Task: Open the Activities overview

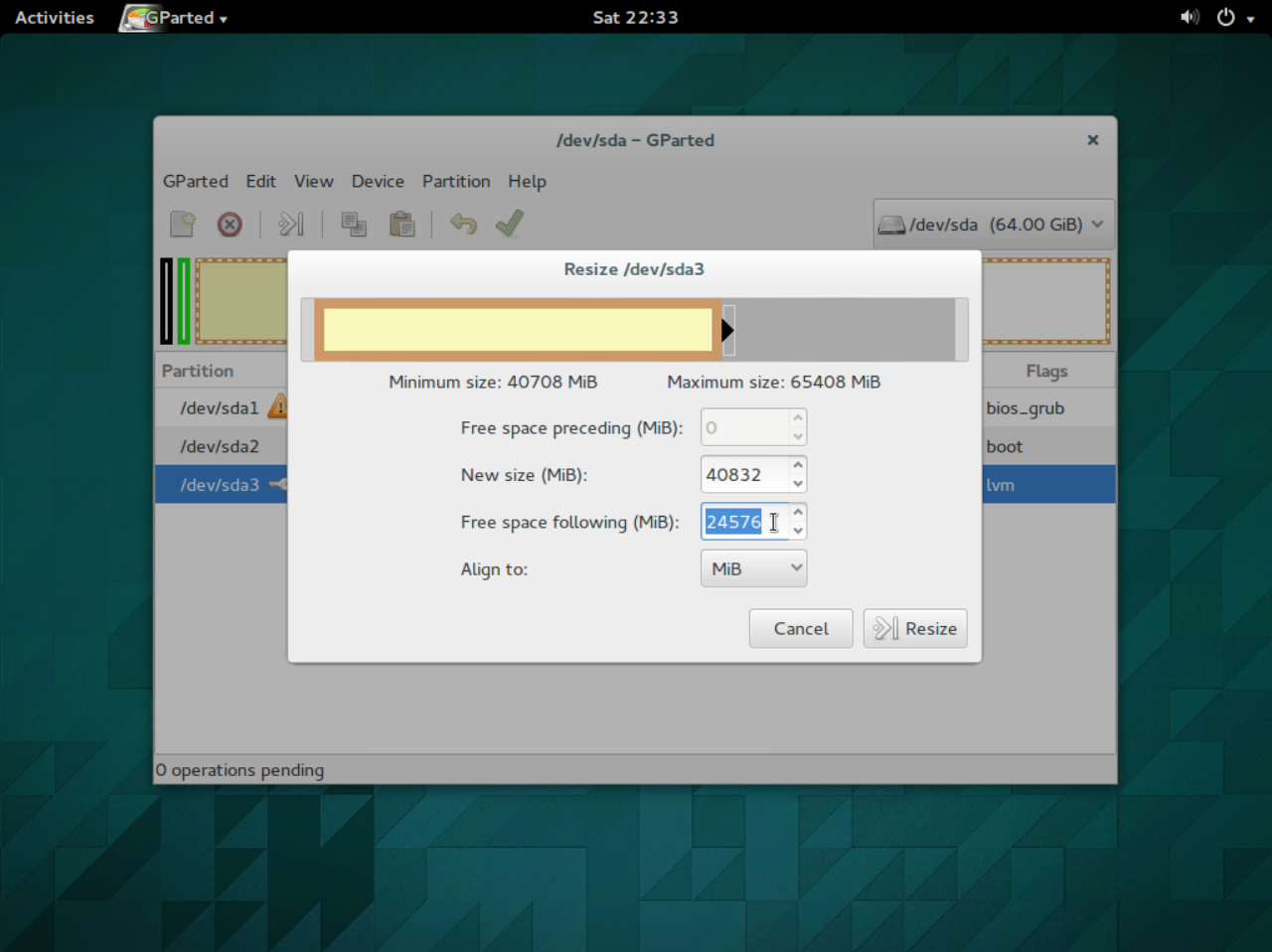Action: [x=55, y=17]
